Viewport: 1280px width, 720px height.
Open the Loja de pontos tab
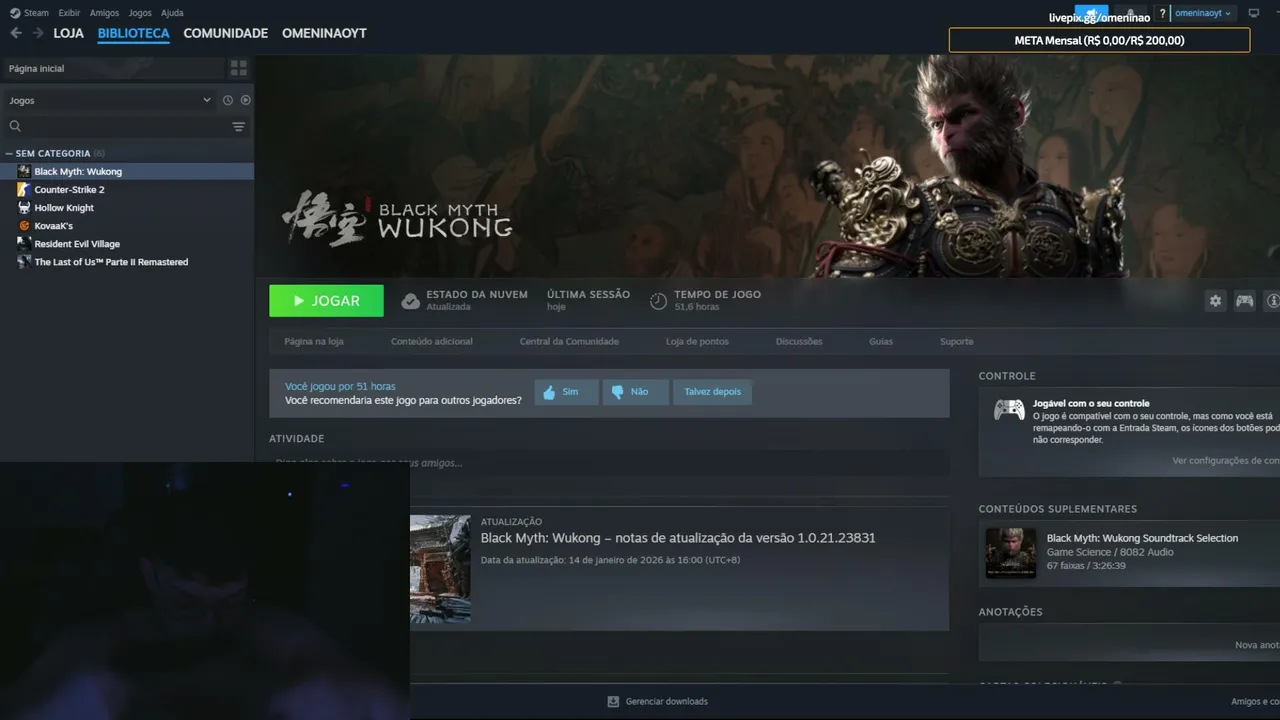point(697,341)
